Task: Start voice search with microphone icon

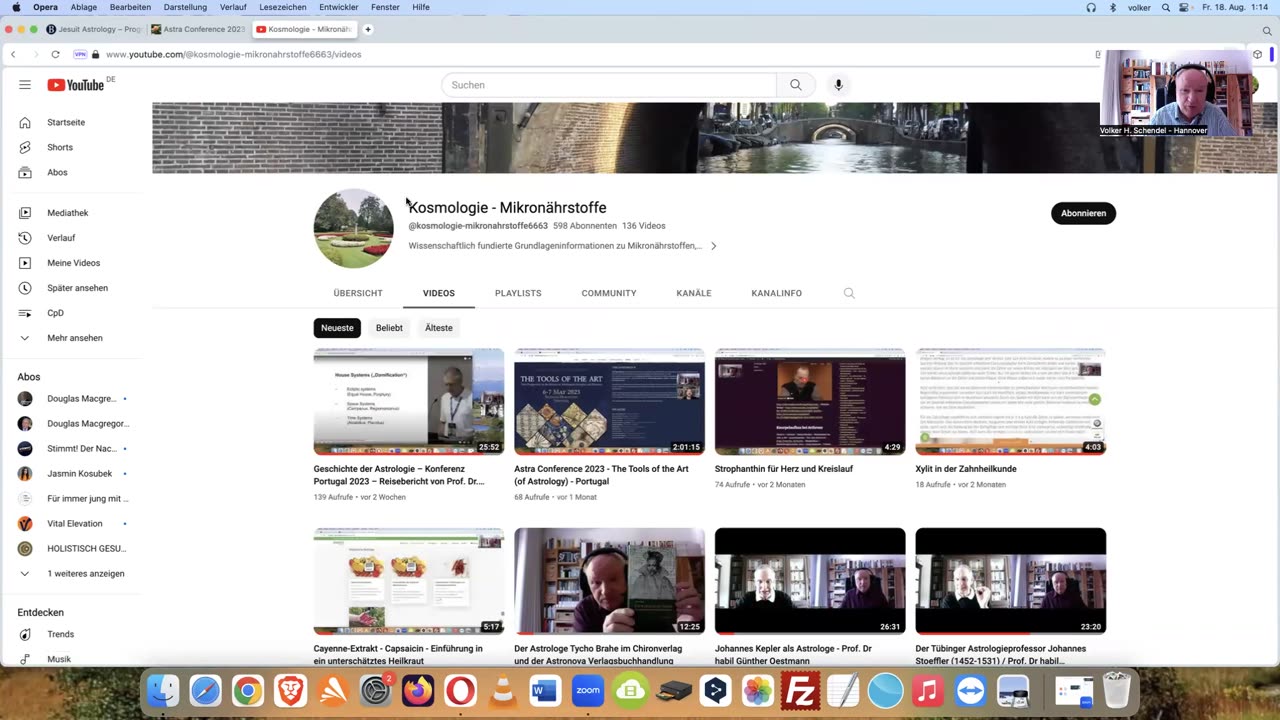Action: point(839,85)
